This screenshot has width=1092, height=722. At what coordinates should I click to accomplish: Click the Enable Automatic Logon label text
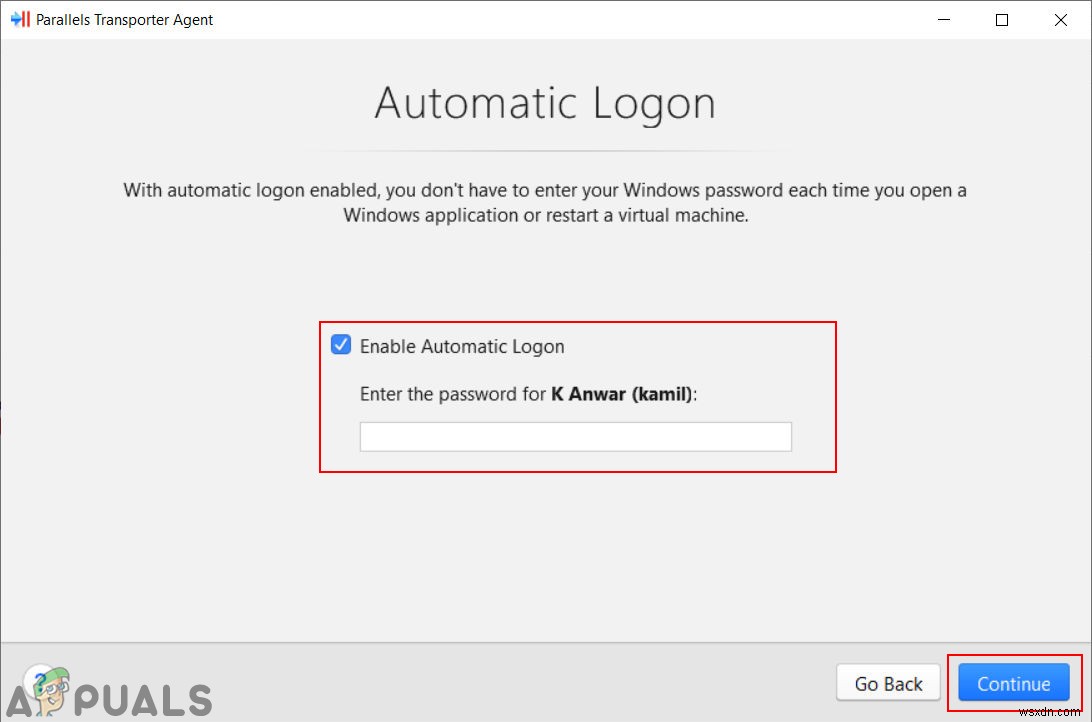(462, 346)
